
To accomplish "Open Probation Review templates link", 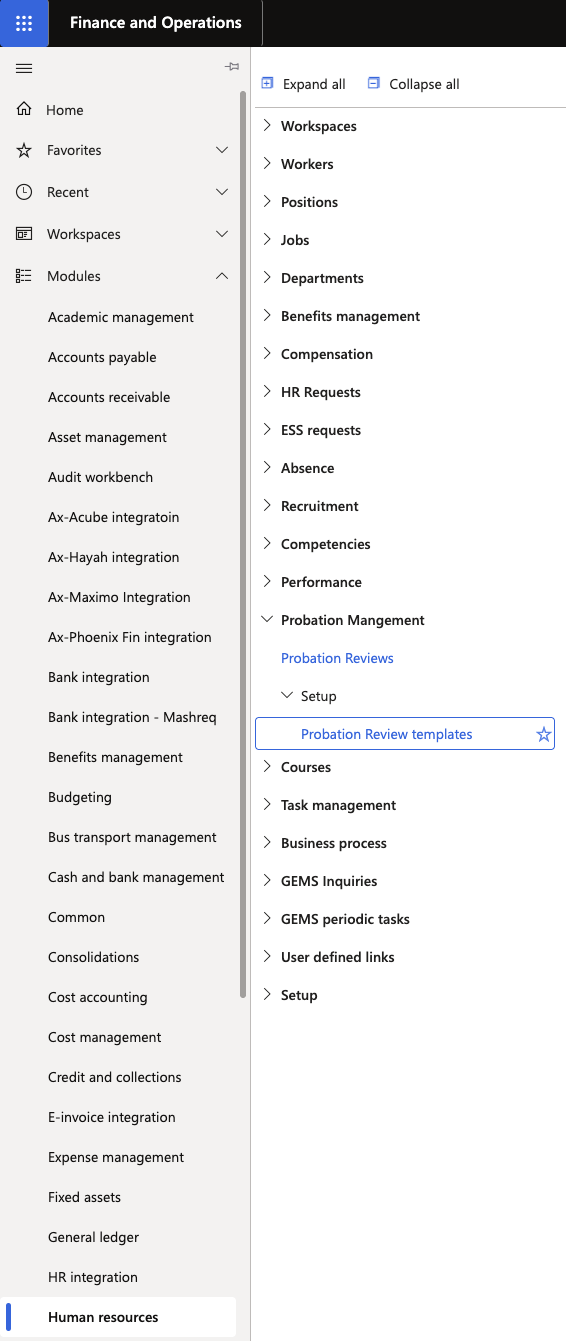I will pos(386,734).
